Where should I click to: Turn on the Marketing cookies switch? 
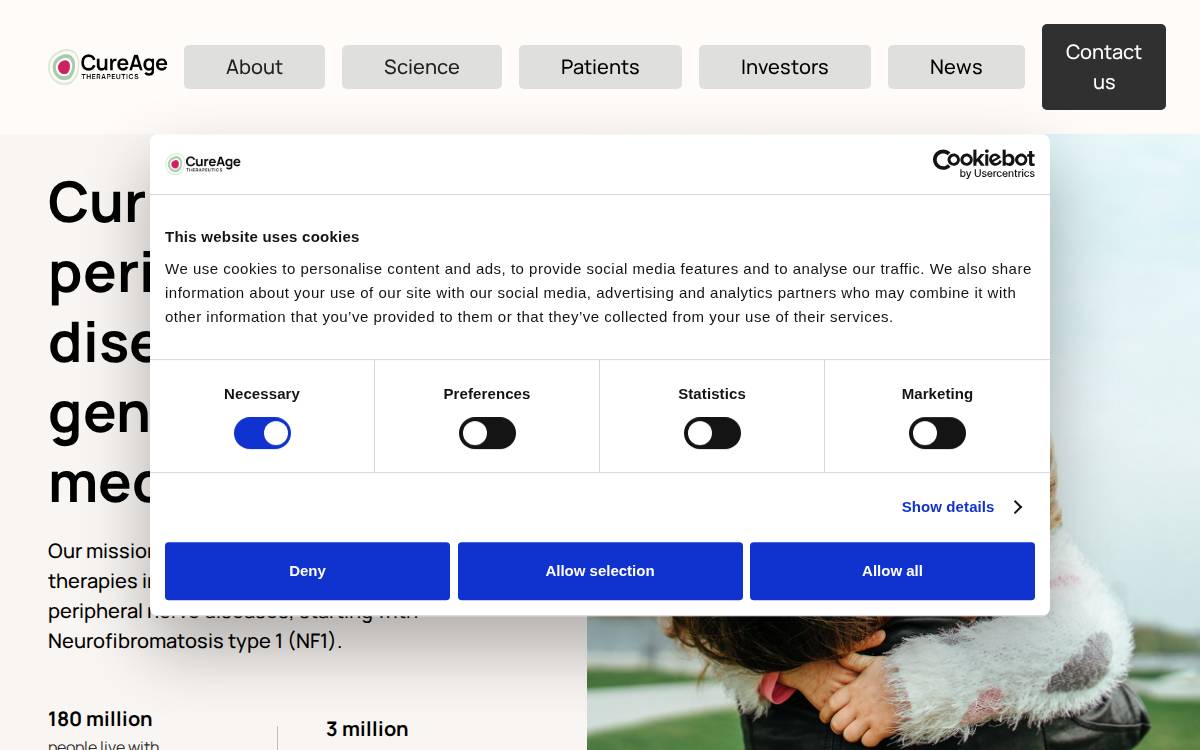click(937, 433)
